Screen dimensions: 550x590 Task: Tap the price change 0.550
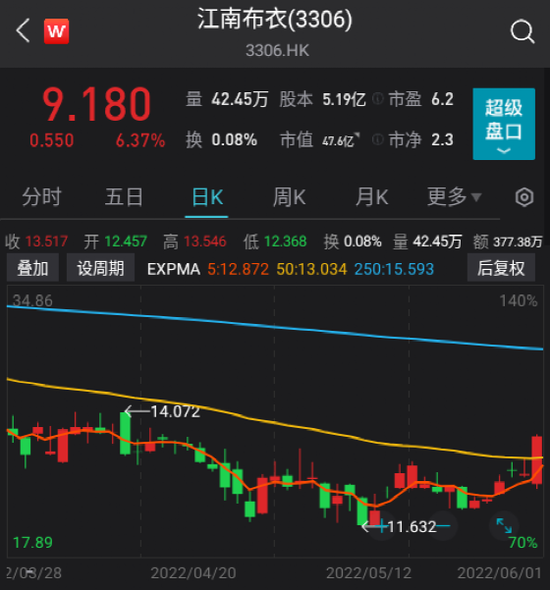[x=52, y=141]
